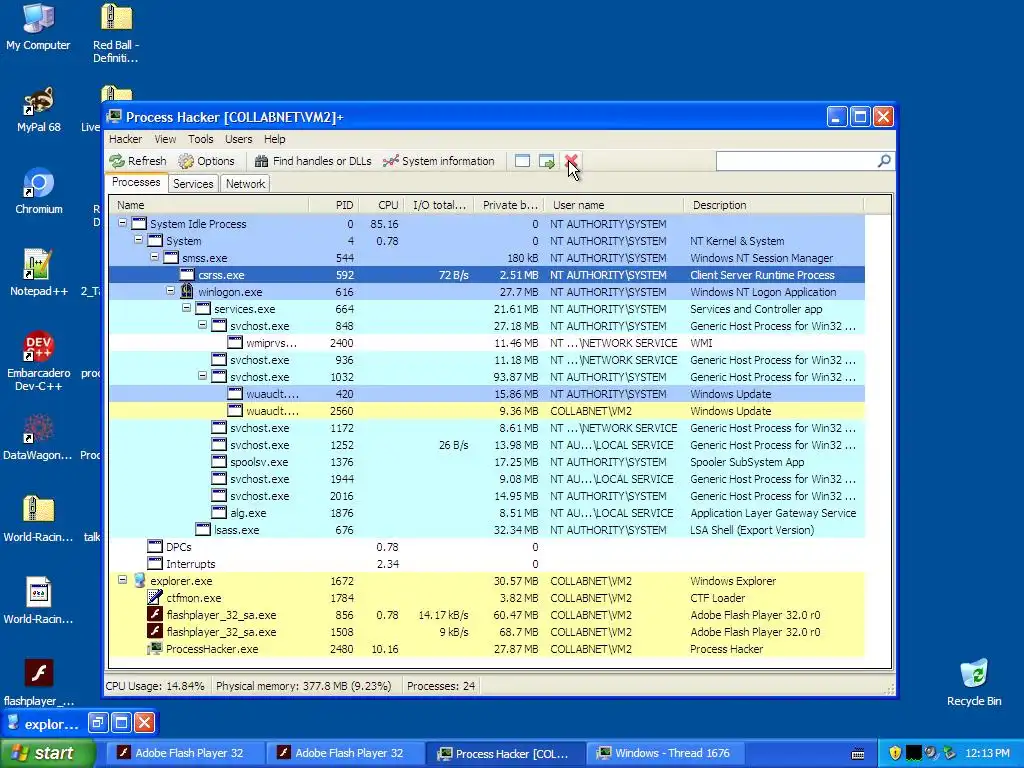
Task: Select wuauclt PID 2560 row
Action: (x=487, y=411)
